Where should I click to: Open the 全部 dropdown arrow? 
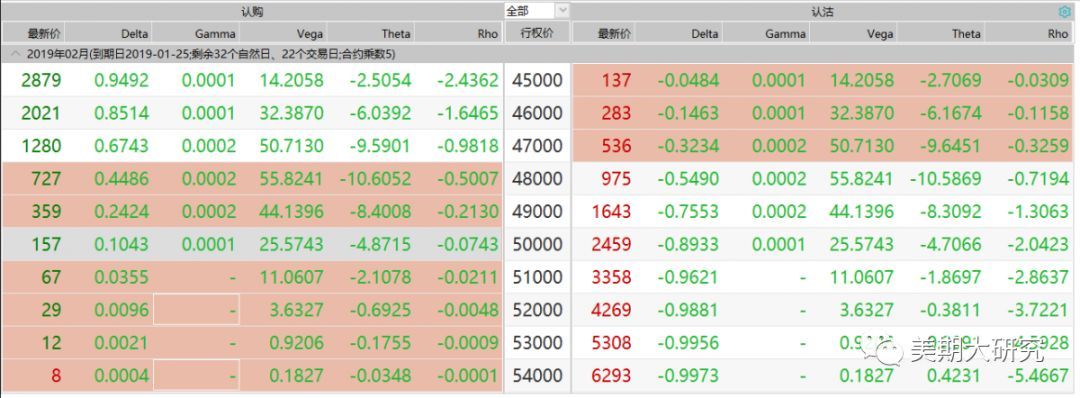point(562,11)
